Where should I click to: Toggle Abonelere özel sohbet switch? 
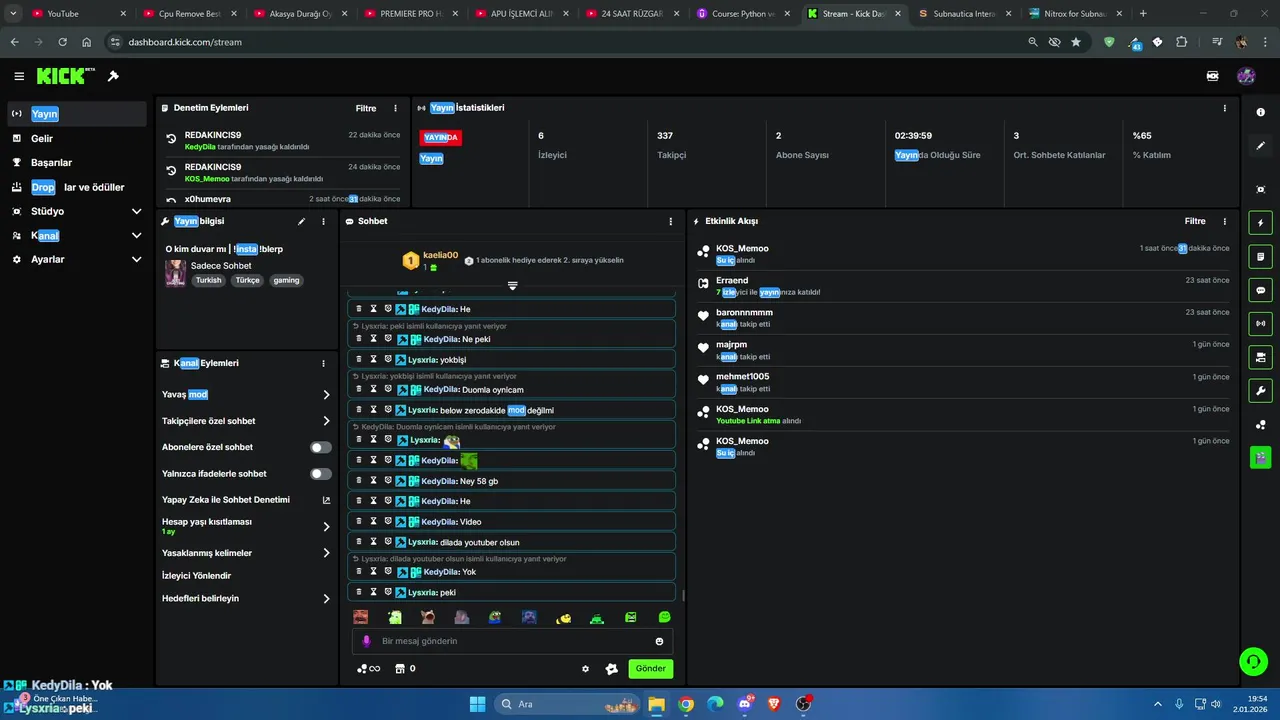(321, 447)
